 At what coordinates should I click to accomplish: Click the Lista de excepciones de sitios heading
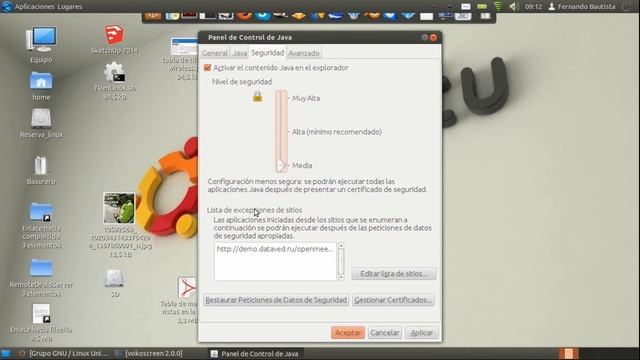pyautogui.click(x=254, y=210)
